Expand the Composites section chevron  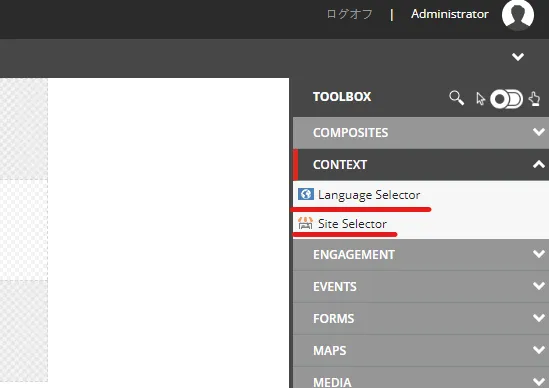click(538, 132)
